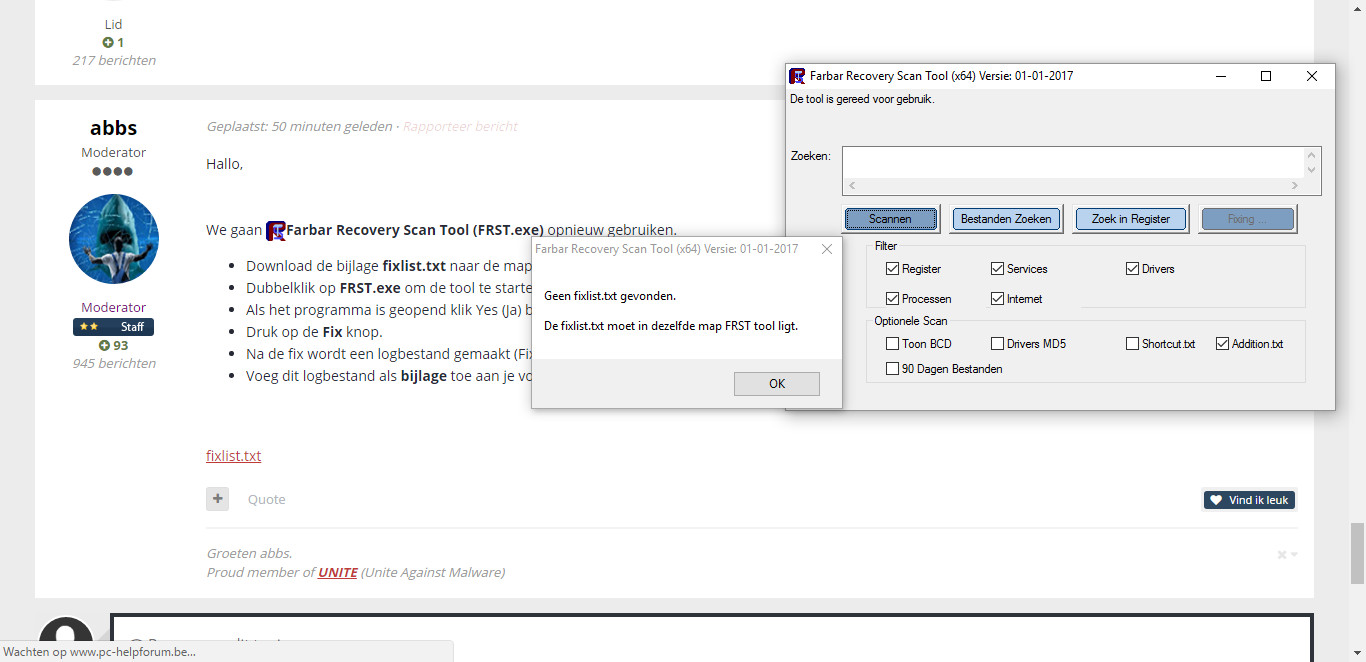
Task: Click OK in the fixlist.txt not found dialog
Action: pyautogui.click(x=776, y=384)
